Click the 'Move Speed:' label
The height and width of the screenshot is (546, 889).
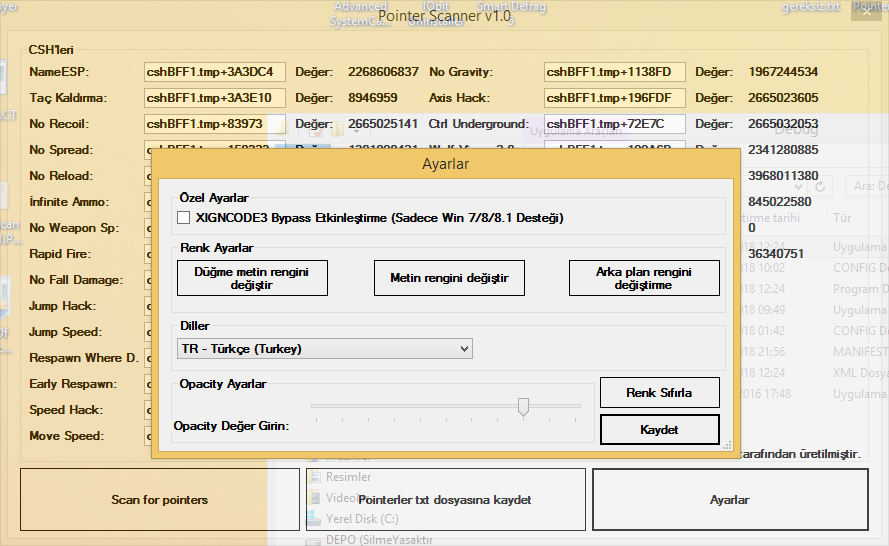coord(67,436)
